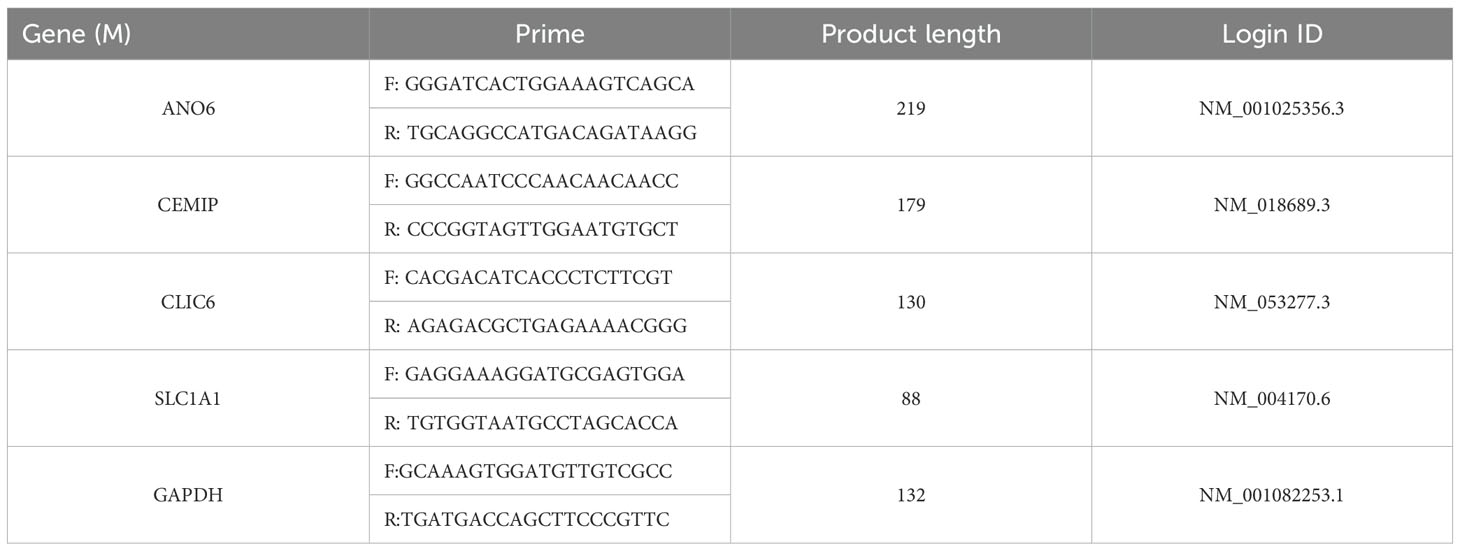Click the Product length column header
The image size is (1460, 551).
911,33
